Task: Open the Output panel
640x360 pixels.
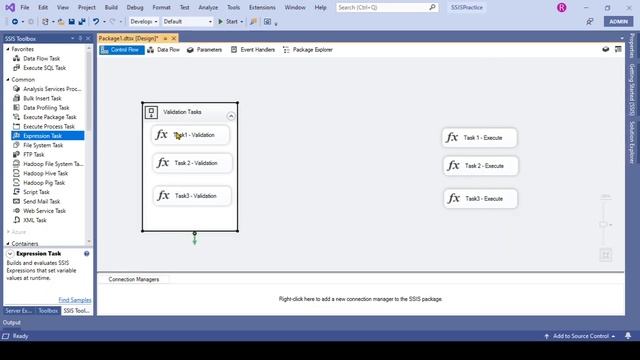Action: (x=11, y=322)
